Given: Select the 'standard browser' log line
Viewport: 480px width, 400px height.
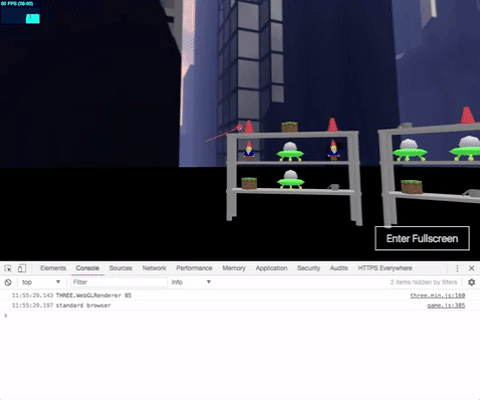Looking at the screenshot, I should point(240,305).
